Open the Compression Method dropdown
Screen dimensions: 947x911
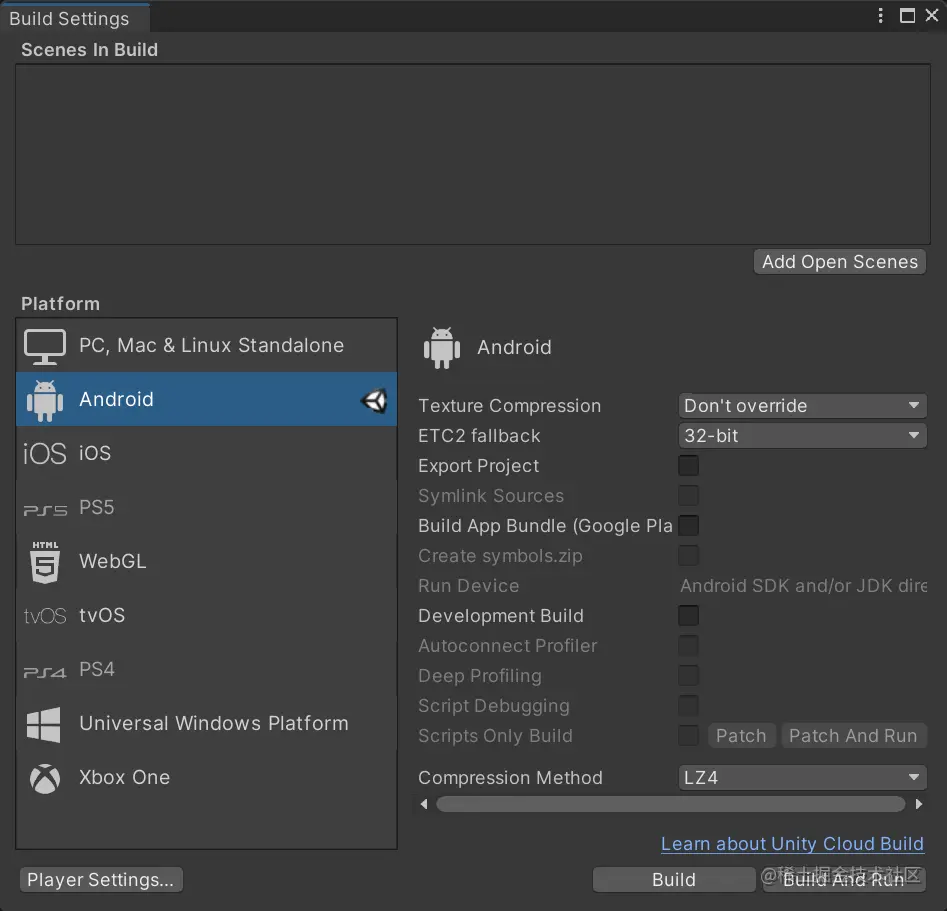point(802,777)
